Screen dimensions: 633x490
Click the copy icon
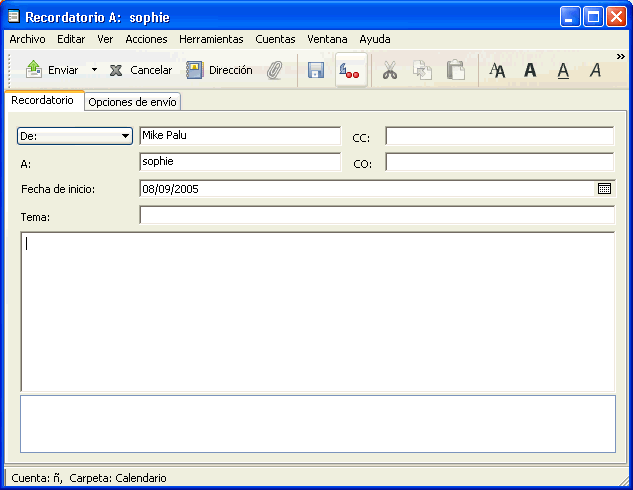click(422, 70)
